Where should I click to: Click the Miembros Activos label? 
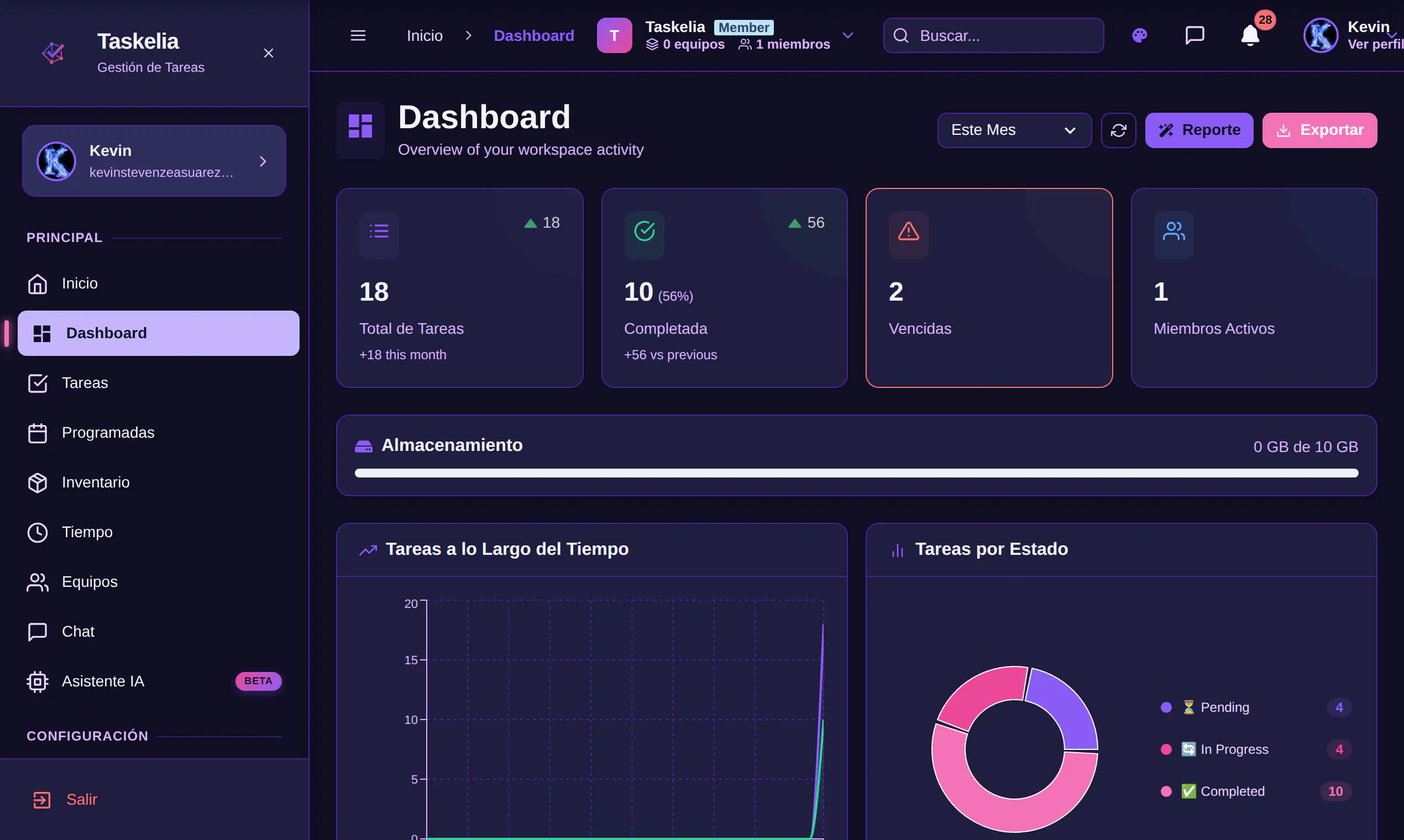[x=1214, y=329]
